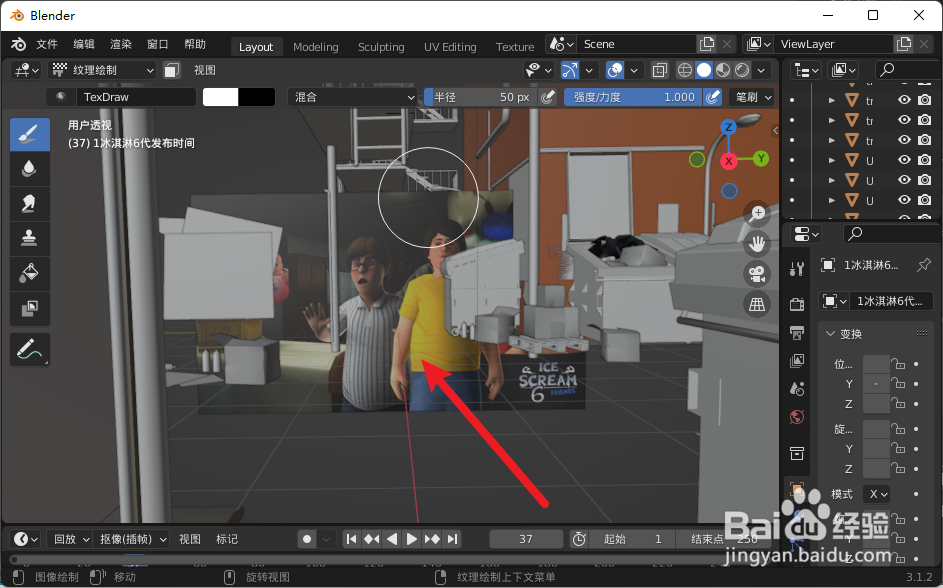Open the viewport 视图 menu
Screen dimensions: 943x588
pyautogui.click(x=204, y=70)
